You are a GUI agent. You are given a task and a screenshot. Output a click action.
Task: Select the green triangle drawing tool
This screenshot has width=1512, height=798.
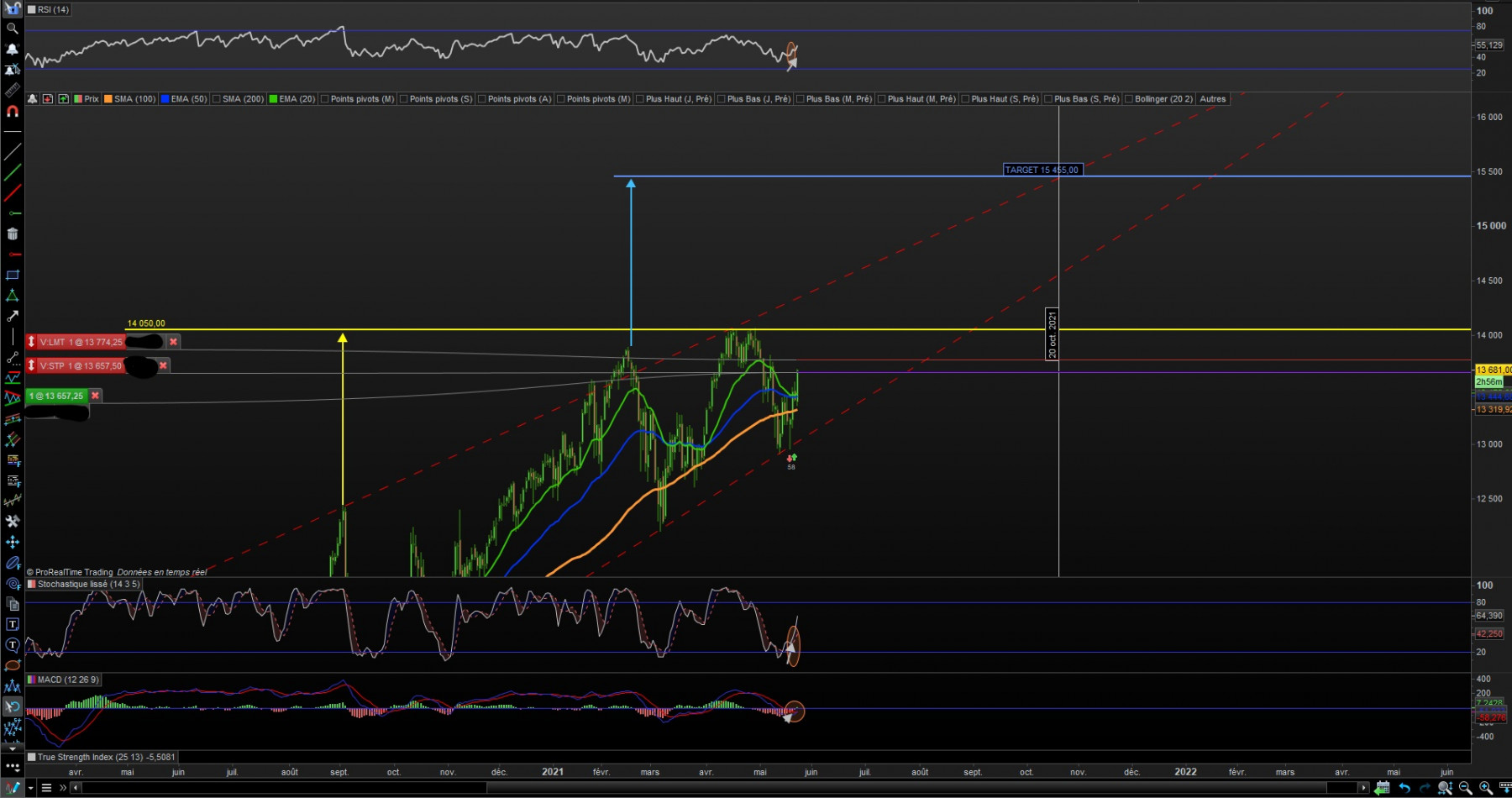click(x=12, y=296)
